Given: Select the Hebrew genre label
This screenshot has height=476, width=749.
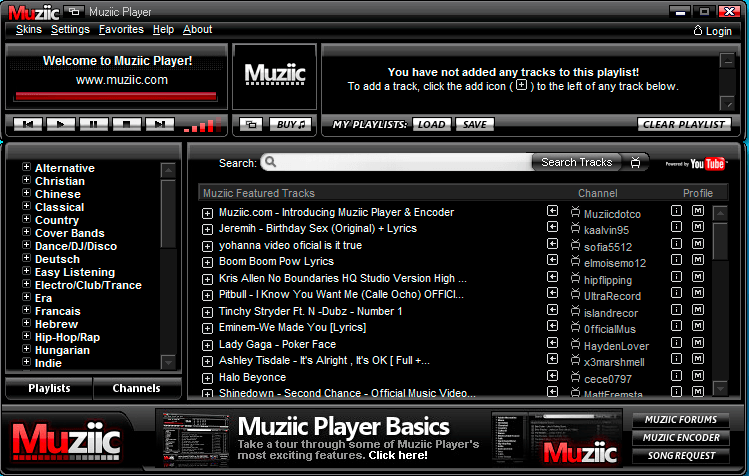Looking at the screenshot, I should point(56,324).
